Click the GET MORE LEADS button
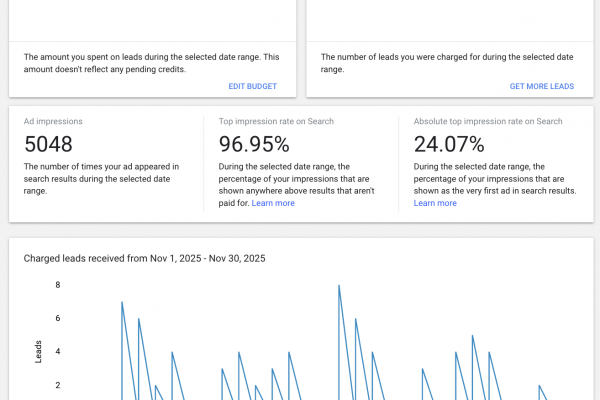Image resolution: width=600 pixels, height=400 pixels. tap(541, 87)
